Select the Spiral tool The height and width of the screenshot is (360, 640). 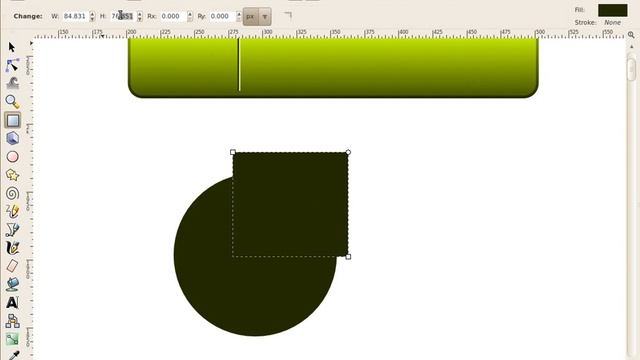coord(13,193)
